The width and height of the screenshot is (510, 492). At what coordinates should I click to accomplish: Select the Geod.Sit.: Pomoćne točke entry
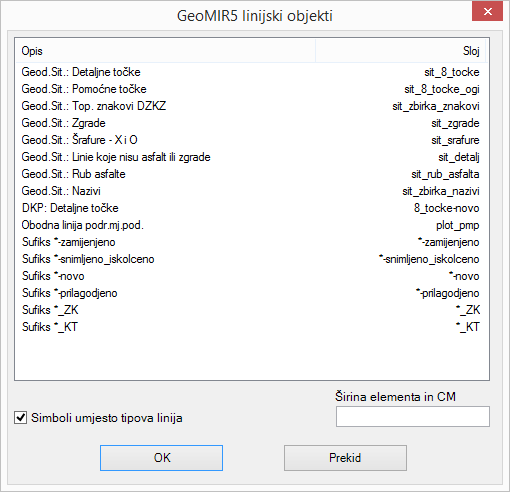(251, 89)
